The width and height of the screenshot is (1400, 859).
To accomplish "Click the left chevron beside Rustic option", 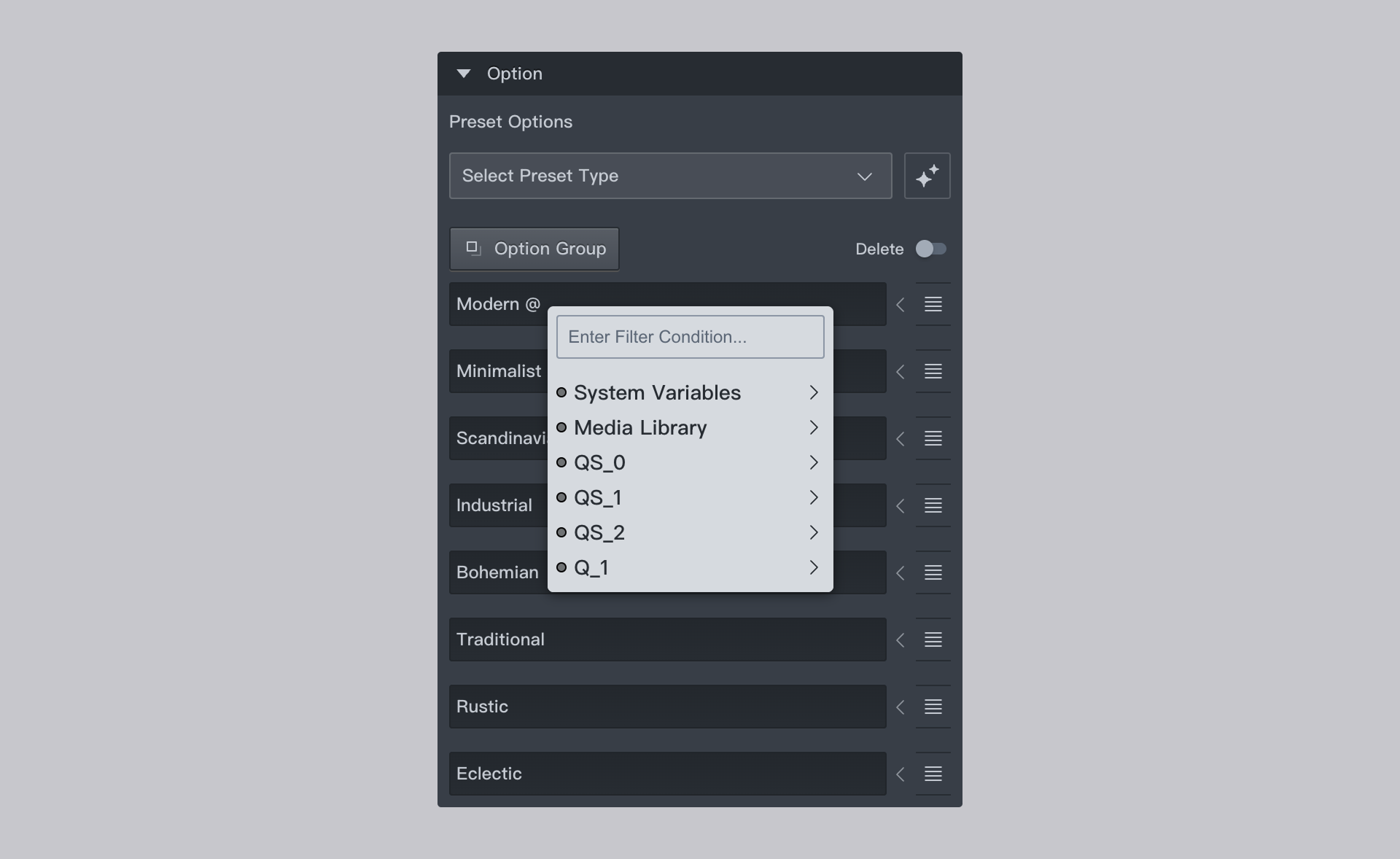I will (901, 707).
